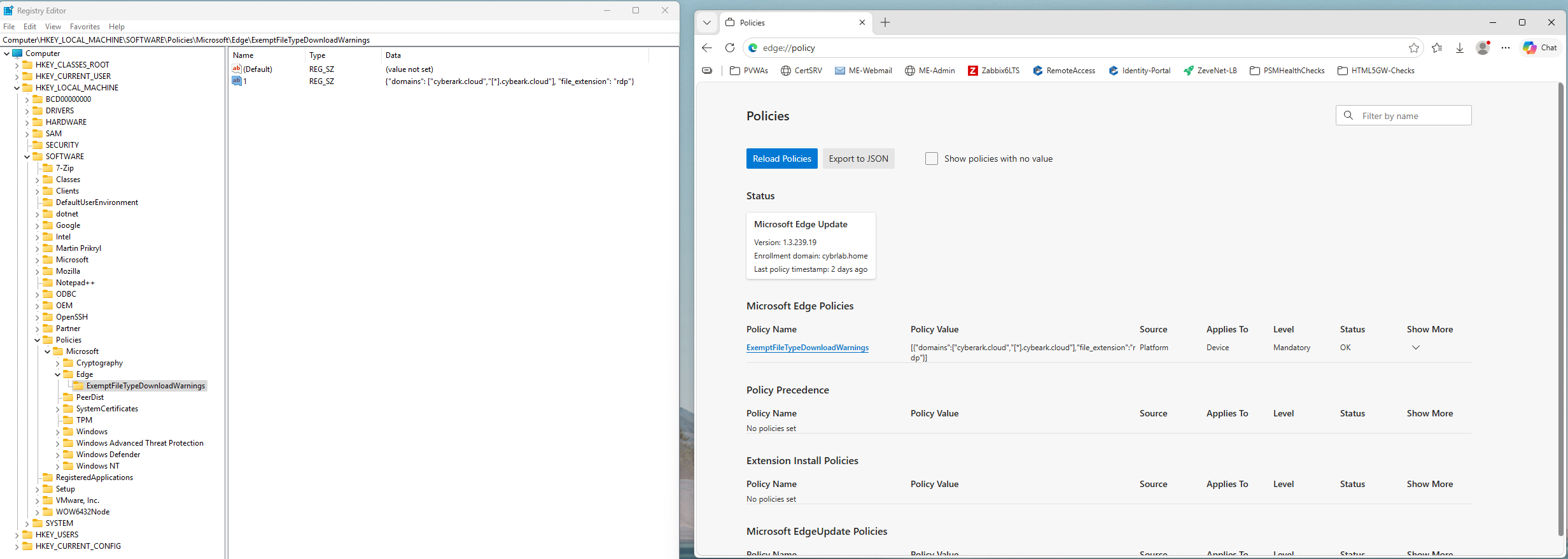The height and width of the screenshot is (559, 1568).
Task: Open a new browser tab
Action: tap(885, 22)
